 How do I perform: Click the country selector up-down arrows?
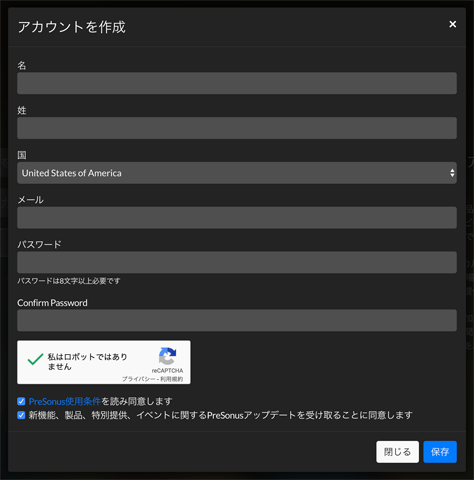[x=452, y=173]
